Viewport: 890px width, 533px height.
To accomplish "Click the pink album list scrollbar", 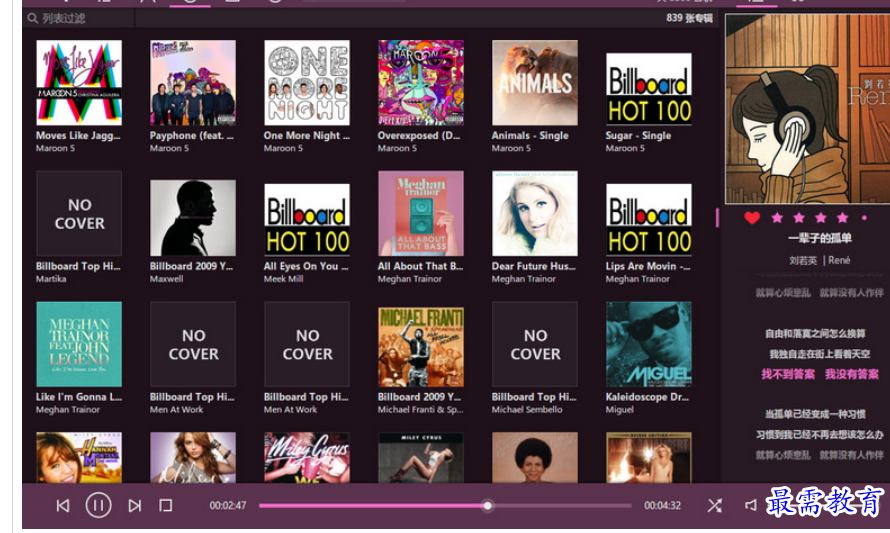I will click(717, 217).
